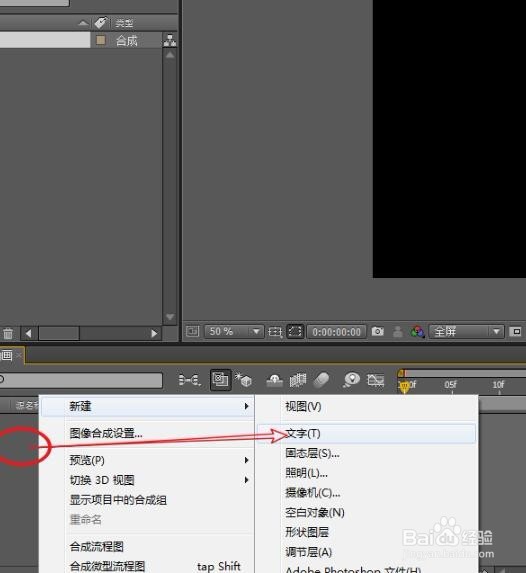Click the current time 0:00:00:00 field
The image size is (526, 573).
[x=336, y=332]
